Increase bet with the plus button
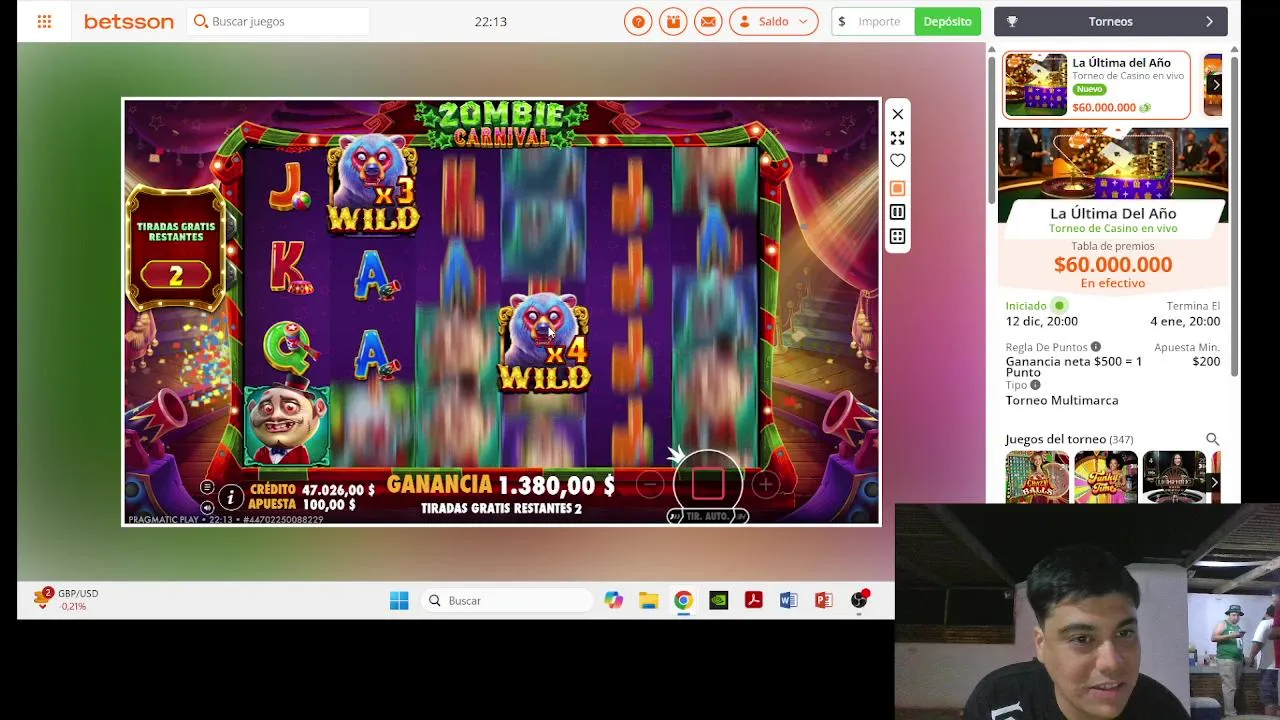The image size is (1280, 720). [x=766, y=485]
